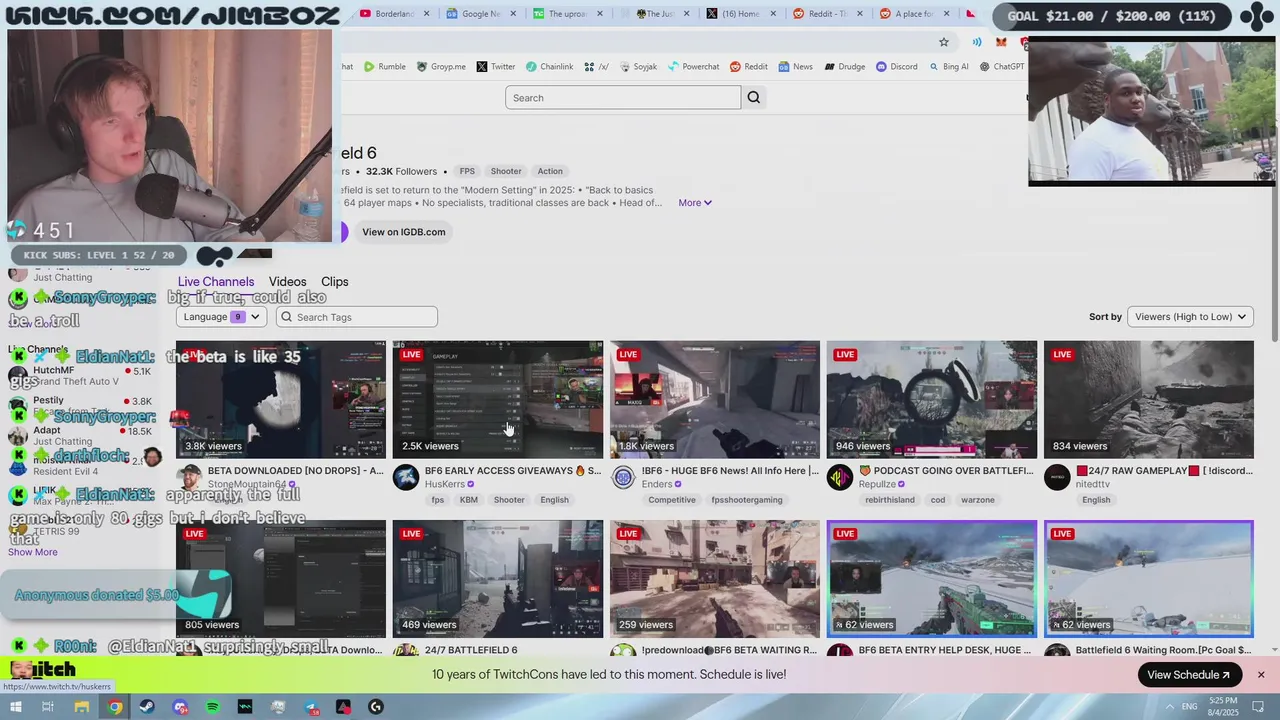This screenshot has height=720, width=1280.
Task: Dismiss the TwitchCon schedule banner
Action: (1261, 675)
